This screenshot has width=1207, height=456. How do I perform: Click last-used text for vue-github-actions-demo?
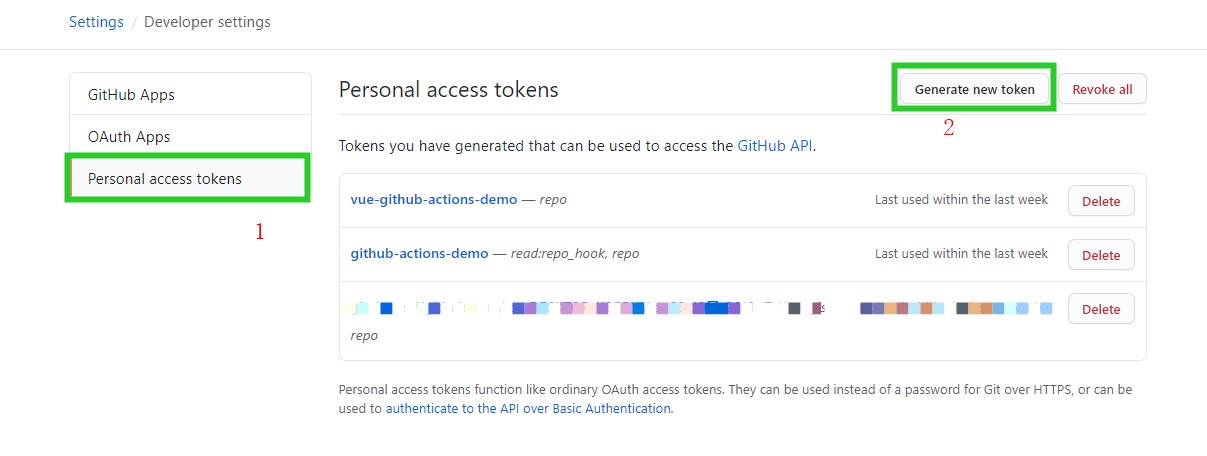[961, 200]
